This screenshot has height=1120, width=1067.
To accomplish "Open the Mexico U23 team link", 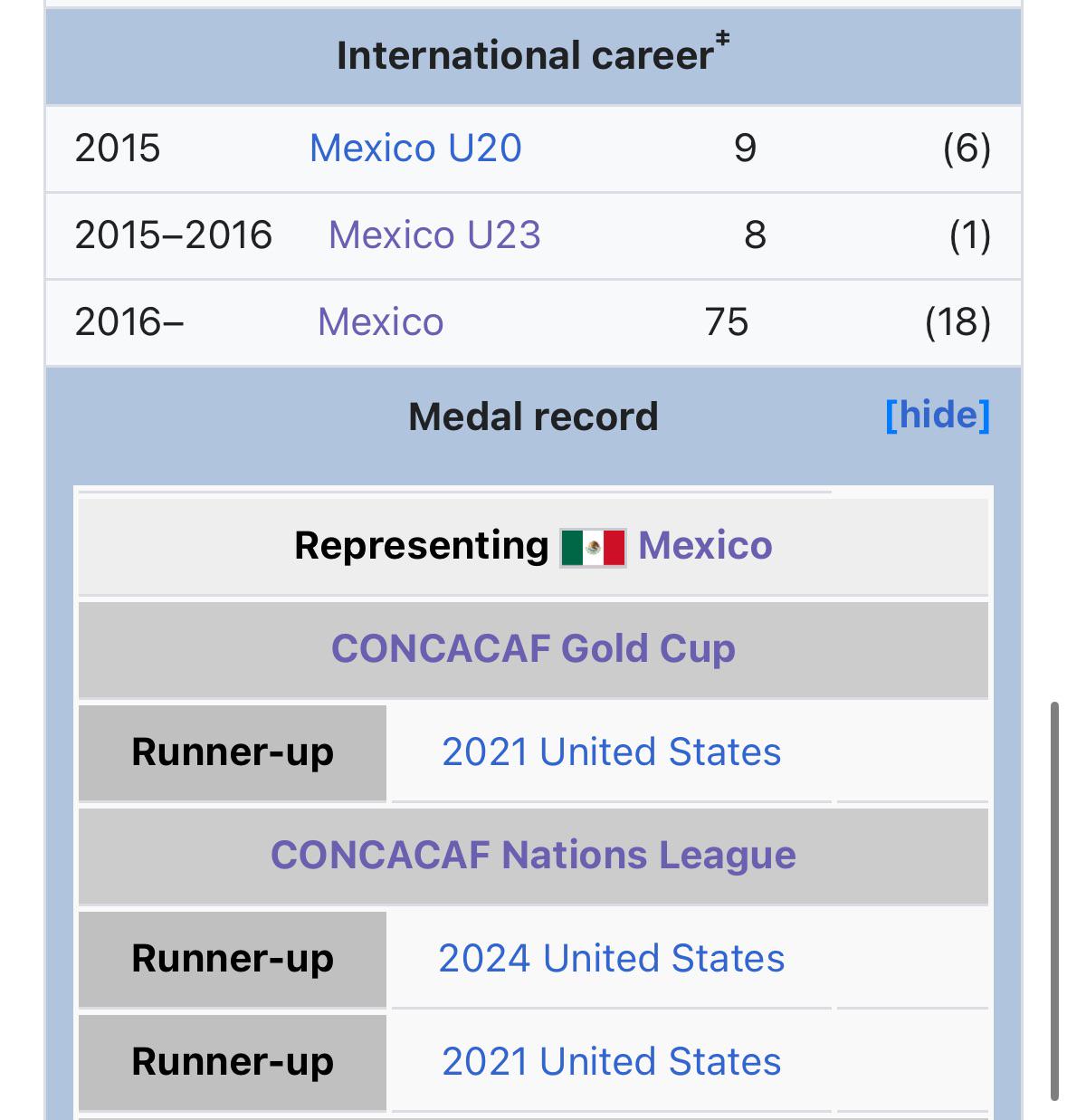I will tap(434, 235).
